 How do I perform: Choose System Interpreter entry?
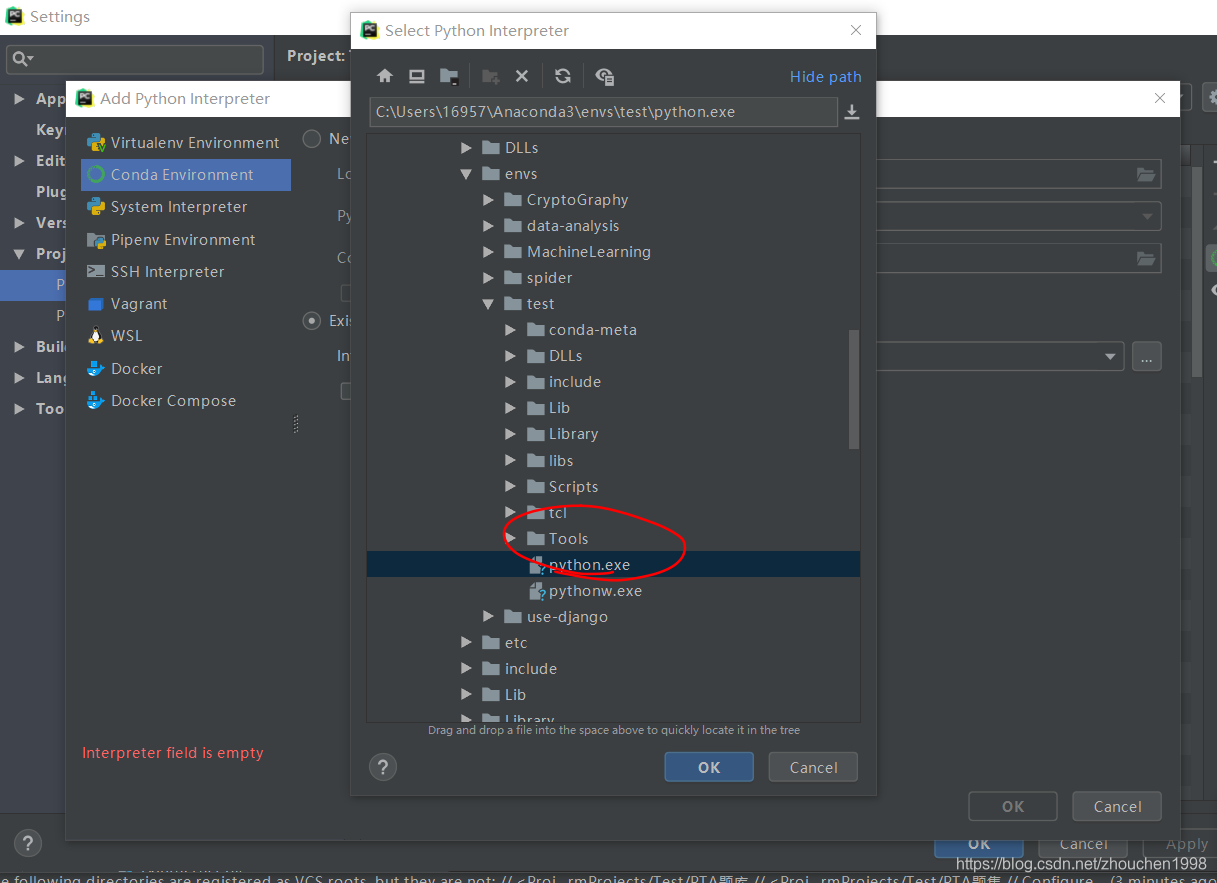click(185, 207)
